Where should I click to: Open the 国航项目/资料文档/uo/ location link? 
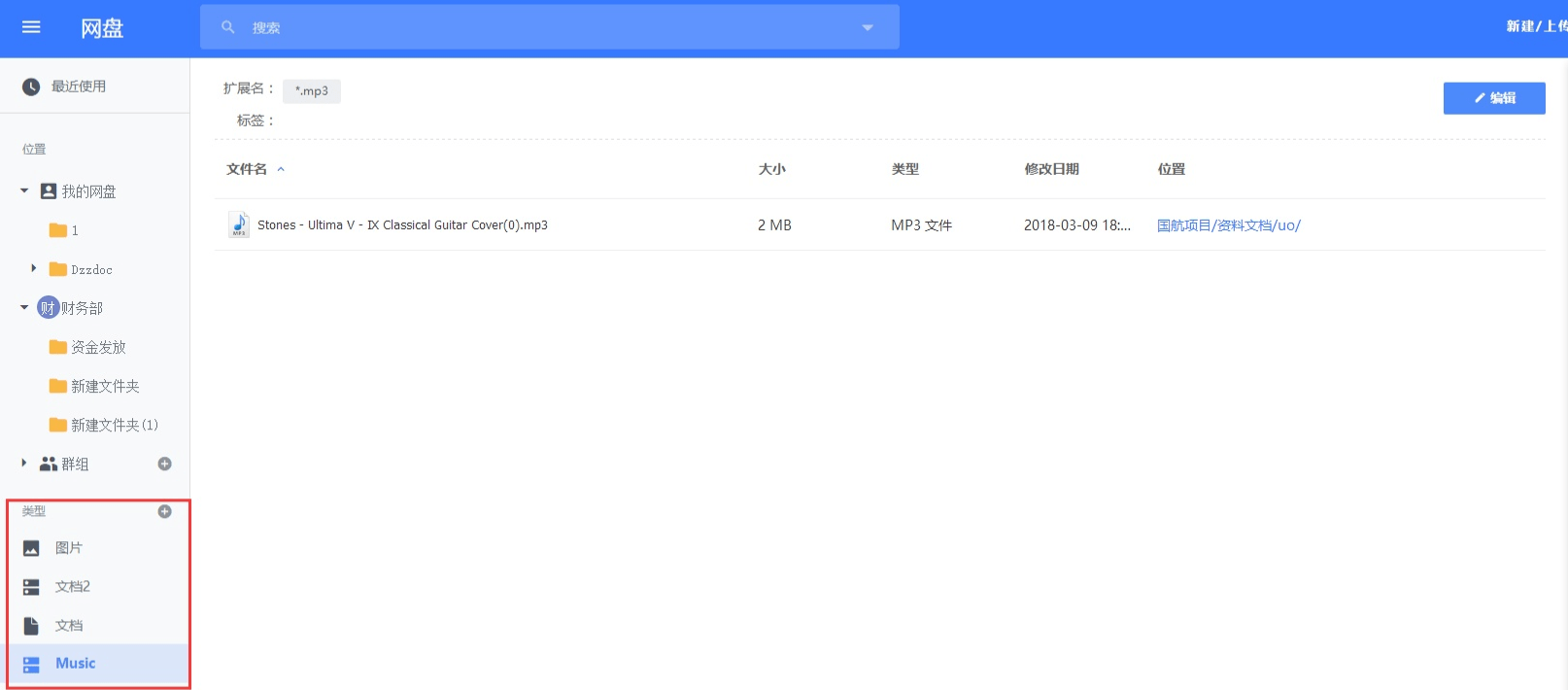tap(1228, 224)
